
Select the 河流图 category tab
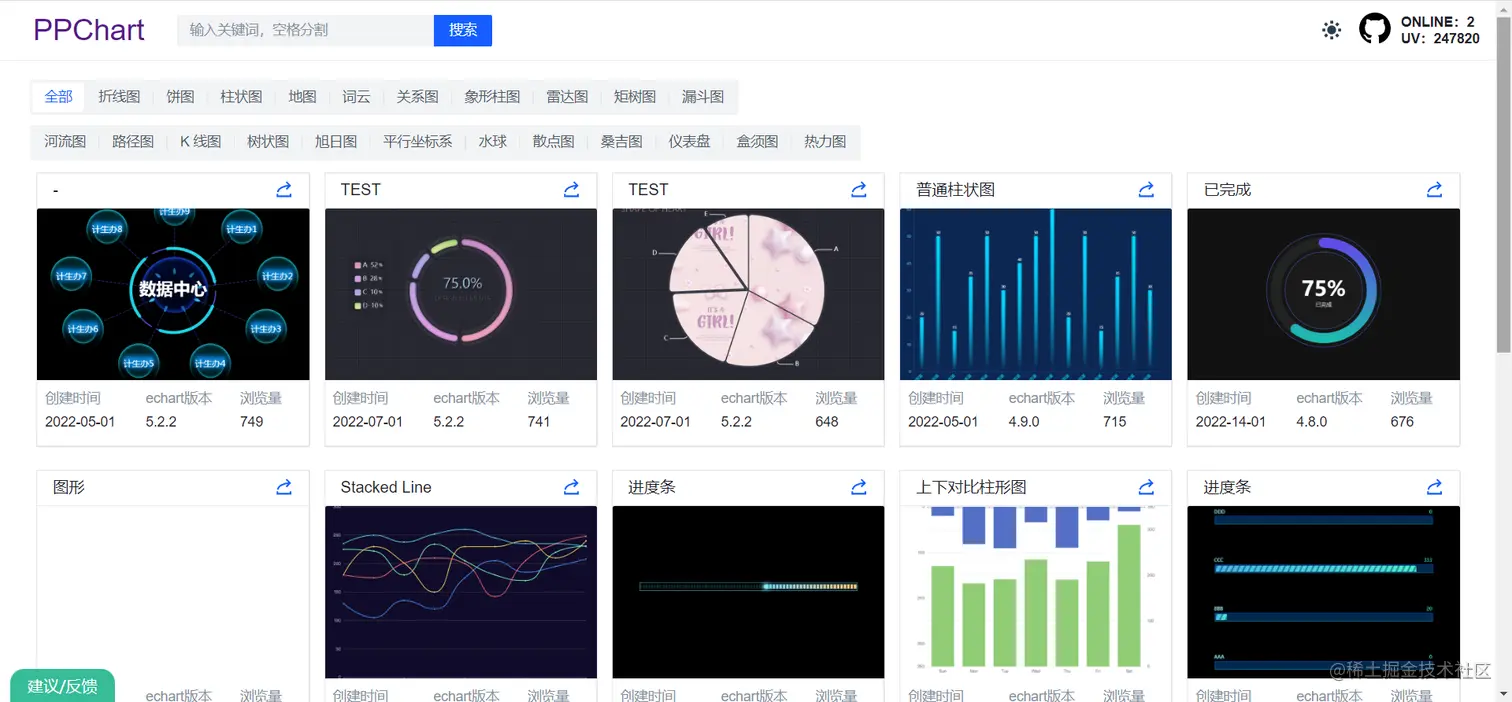(x=65, y=142)
